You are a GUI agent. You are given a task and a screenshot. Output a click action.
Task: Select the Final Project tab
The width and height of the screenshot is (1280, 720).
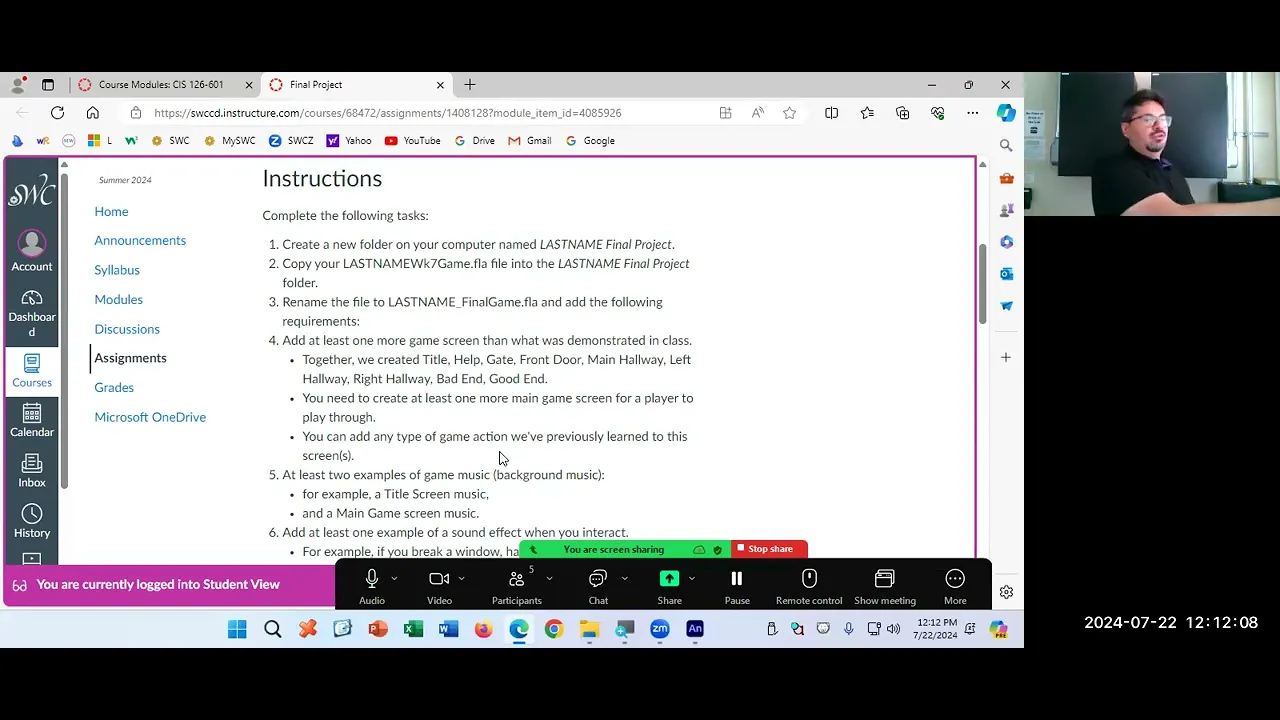[x=316, y=85]
